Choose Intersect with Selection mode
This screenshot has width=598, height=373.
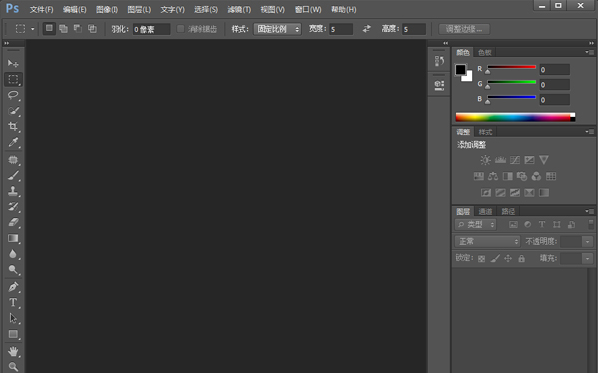(x=92, y=29)
